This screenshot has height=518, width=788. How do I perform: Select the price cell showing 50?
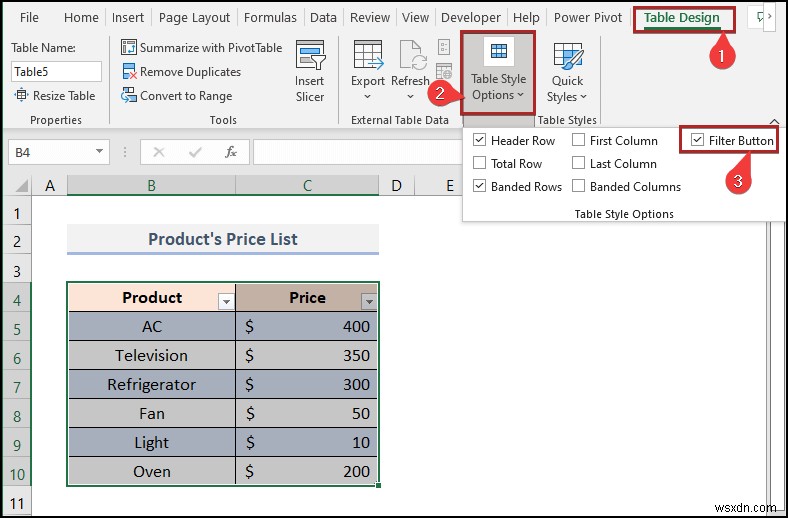(307, 413)
